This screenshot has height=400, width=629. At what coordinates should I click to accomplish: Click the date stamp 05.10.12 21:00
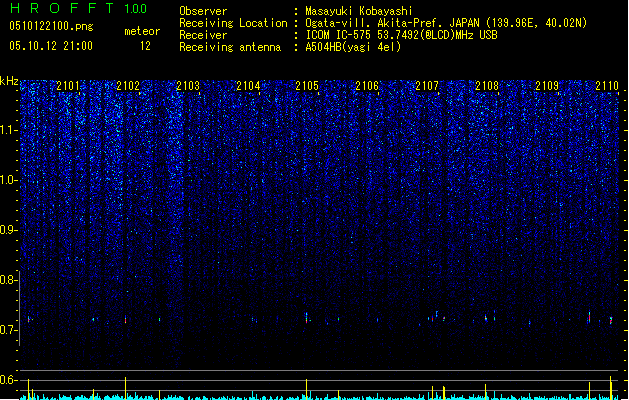(51, 46)
